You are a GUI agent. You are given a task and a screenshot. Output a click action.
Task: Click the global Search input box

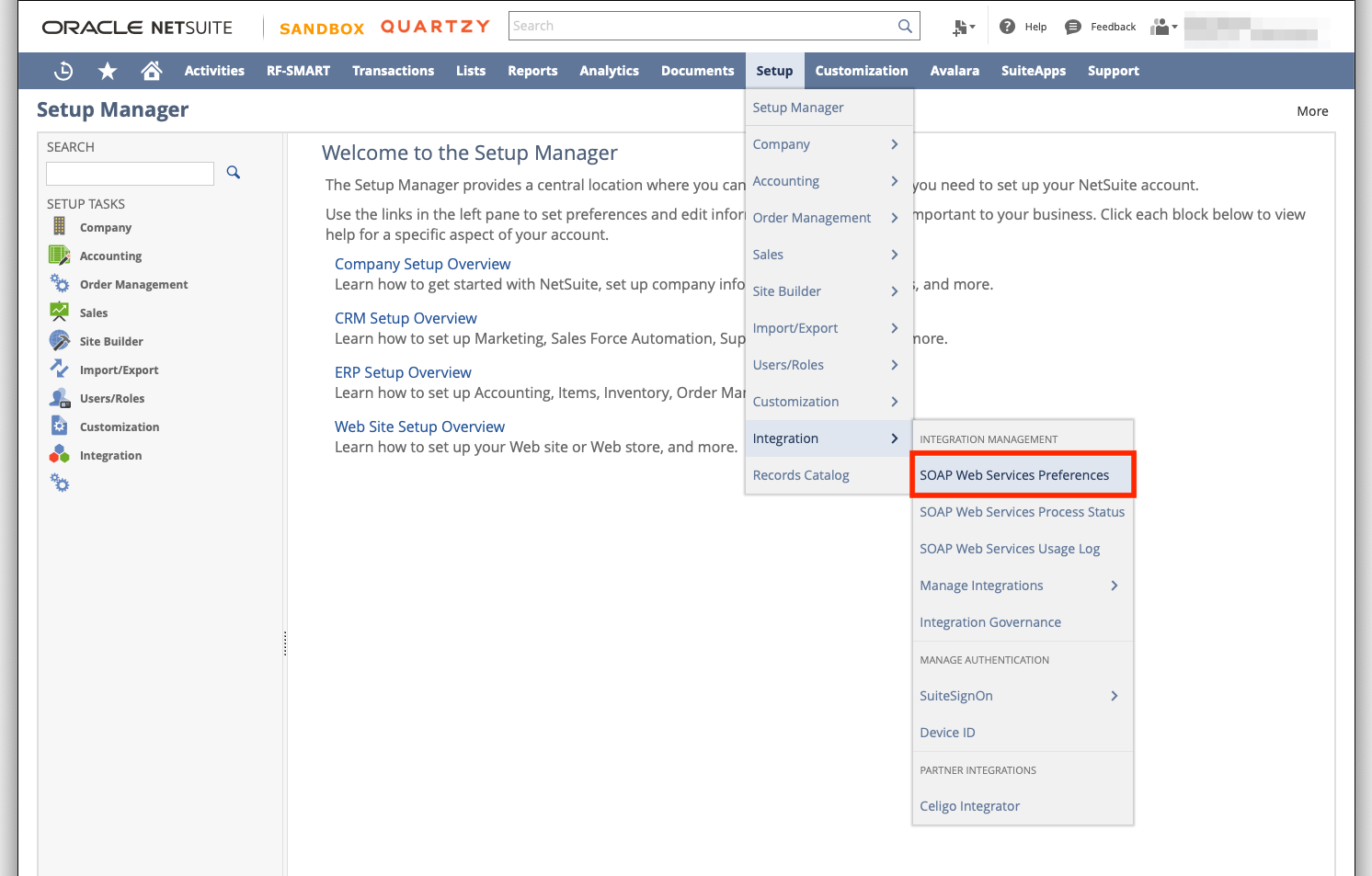coord(703,26)
